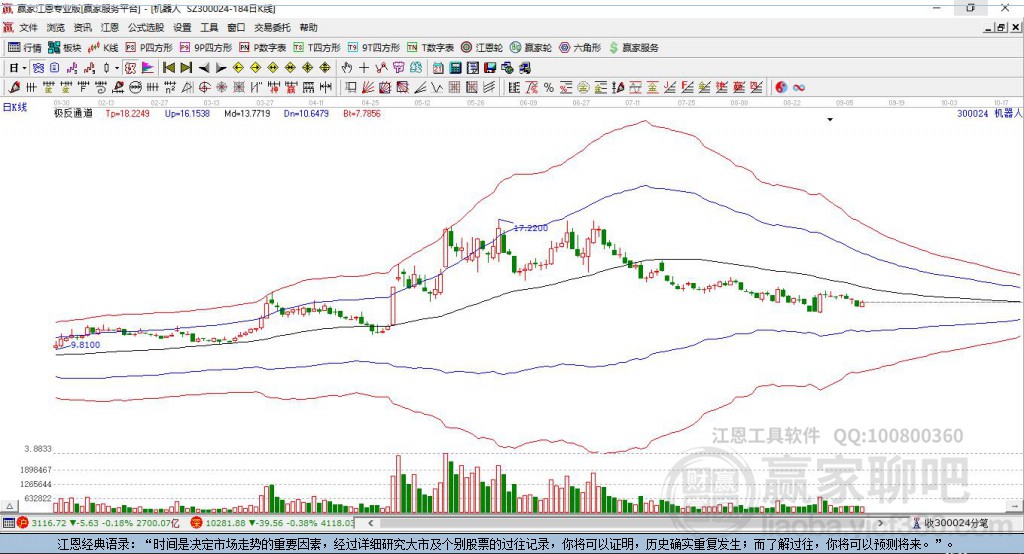Screen dimensions: 1024x554
Task: Open the 板块 sector view
Action: tap(65, 48)
